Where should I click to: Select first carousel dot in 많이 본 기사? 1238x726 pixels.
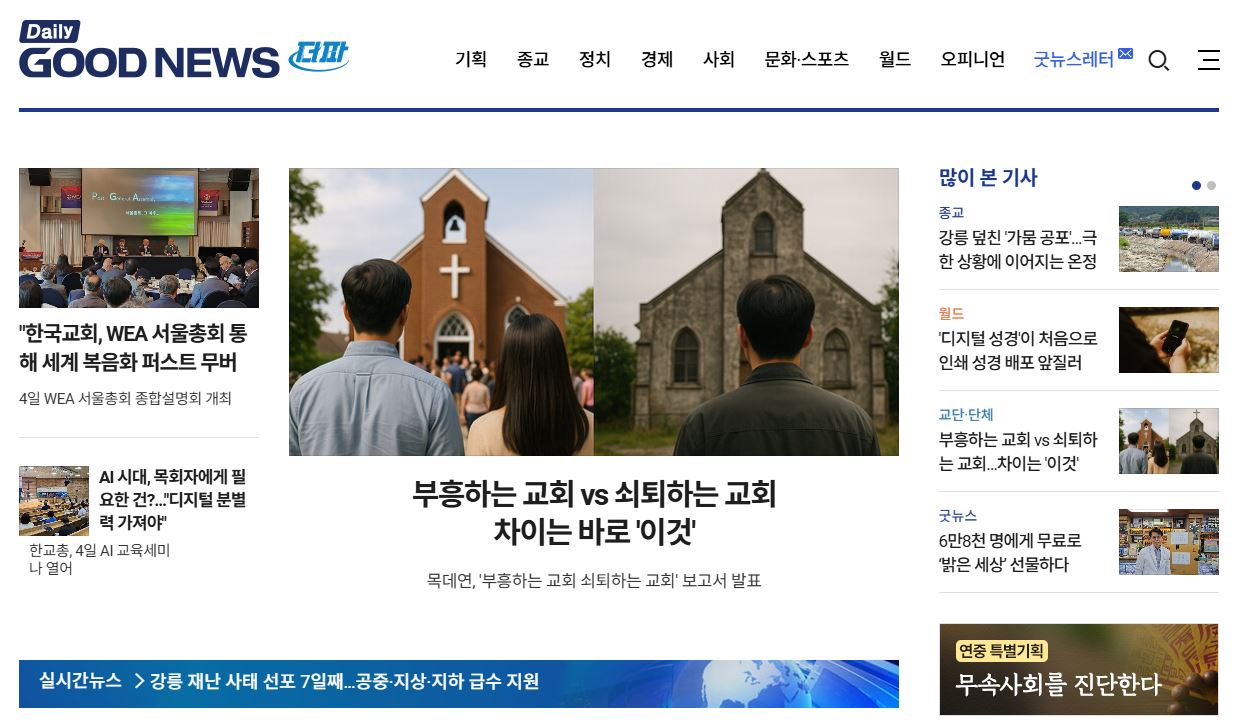(1196, 185)
